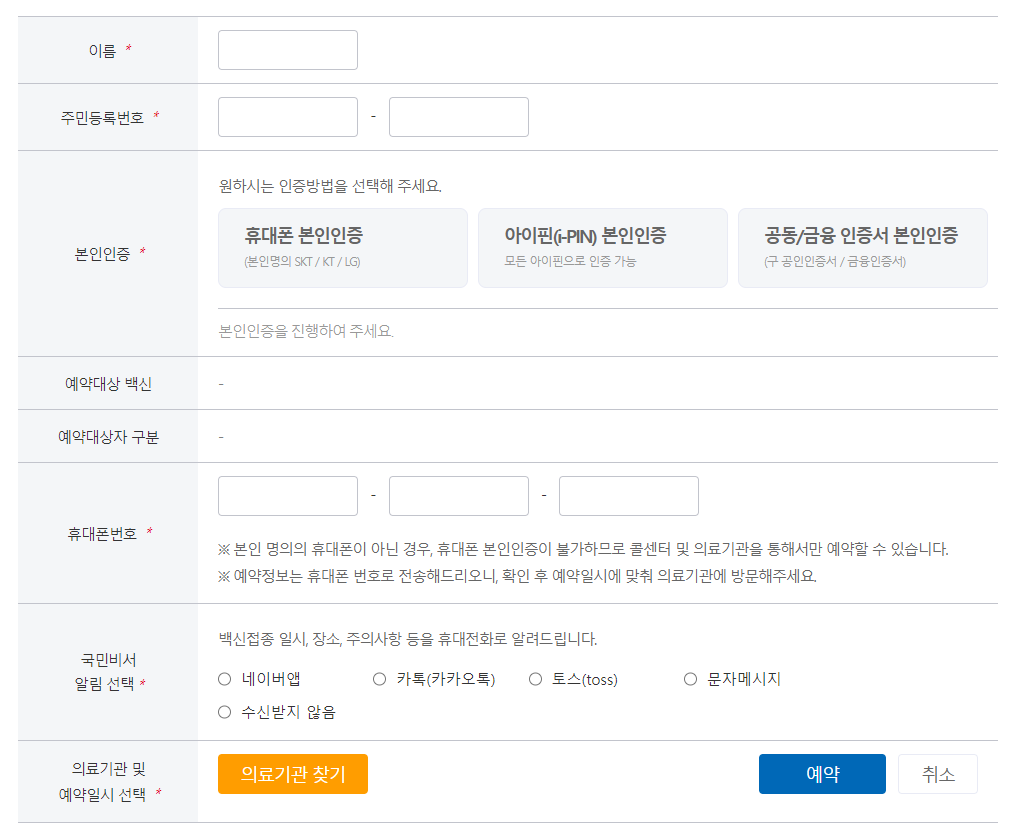1025x837 pixels.
Task: Click the 예약대상 백신 label
Action: (109, 384)
